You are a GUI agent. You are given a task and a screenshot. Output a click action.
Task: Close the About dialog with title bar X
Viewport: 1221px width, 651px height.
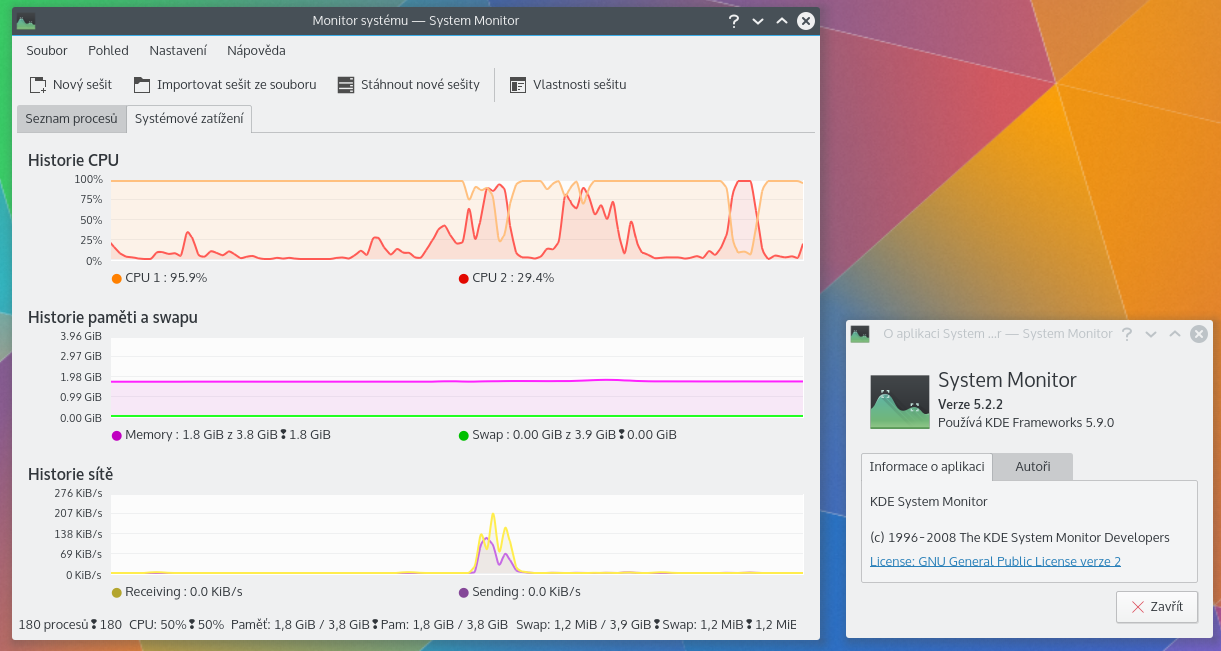1198,334
